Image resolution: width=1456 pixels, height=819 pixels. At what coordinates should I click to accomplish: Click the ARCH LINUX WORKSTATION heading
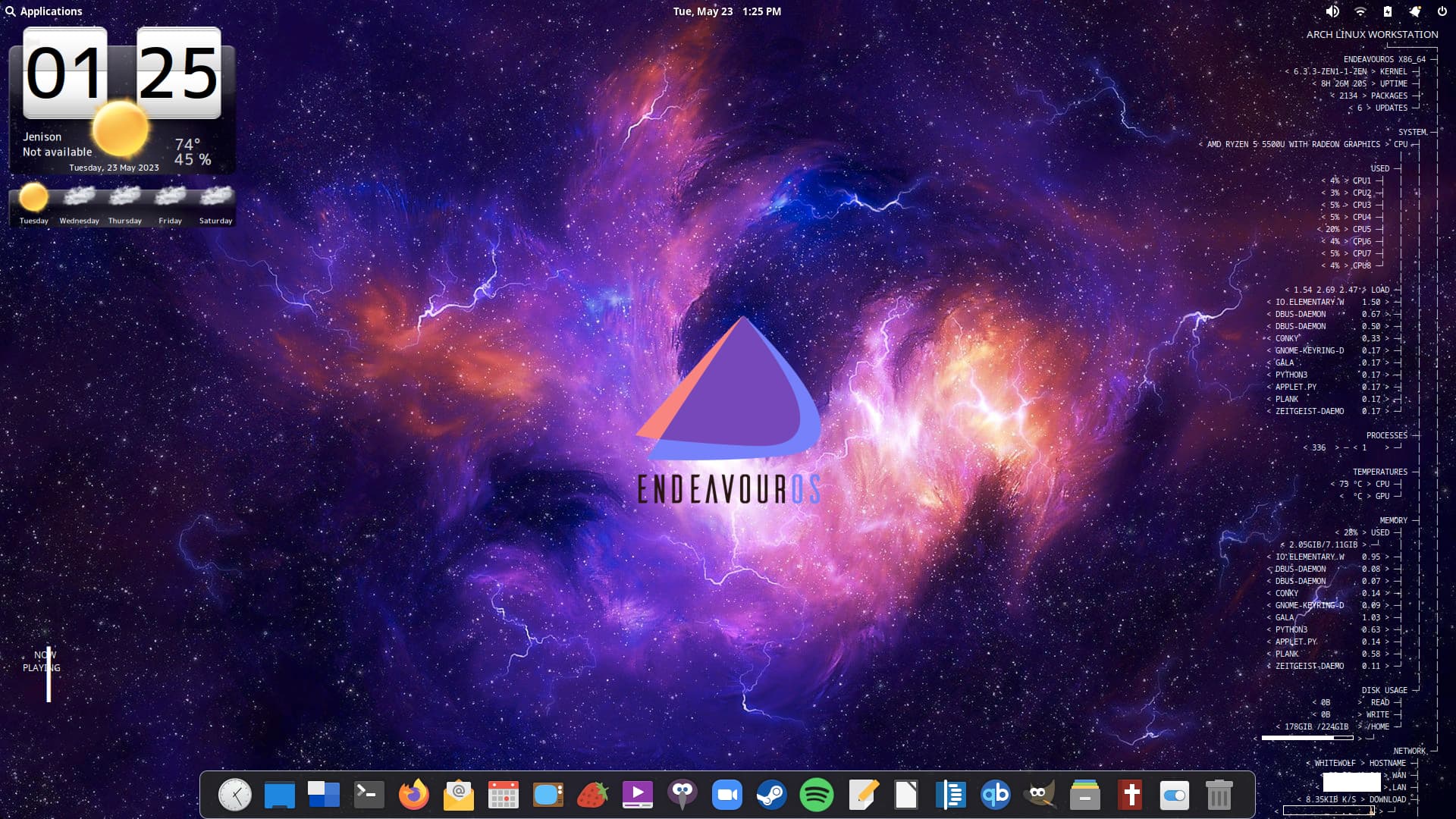tap(1372, 35)
